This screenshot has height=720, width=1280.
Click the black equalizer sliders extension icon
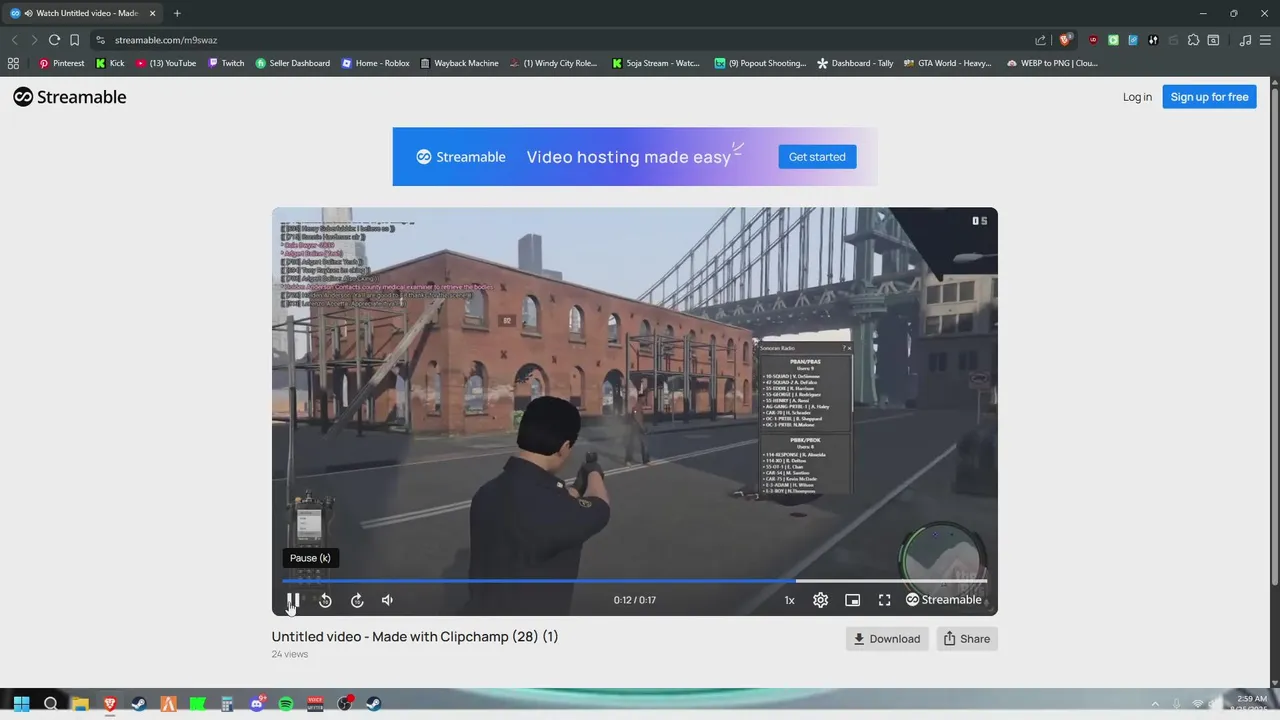(1153, 40)
